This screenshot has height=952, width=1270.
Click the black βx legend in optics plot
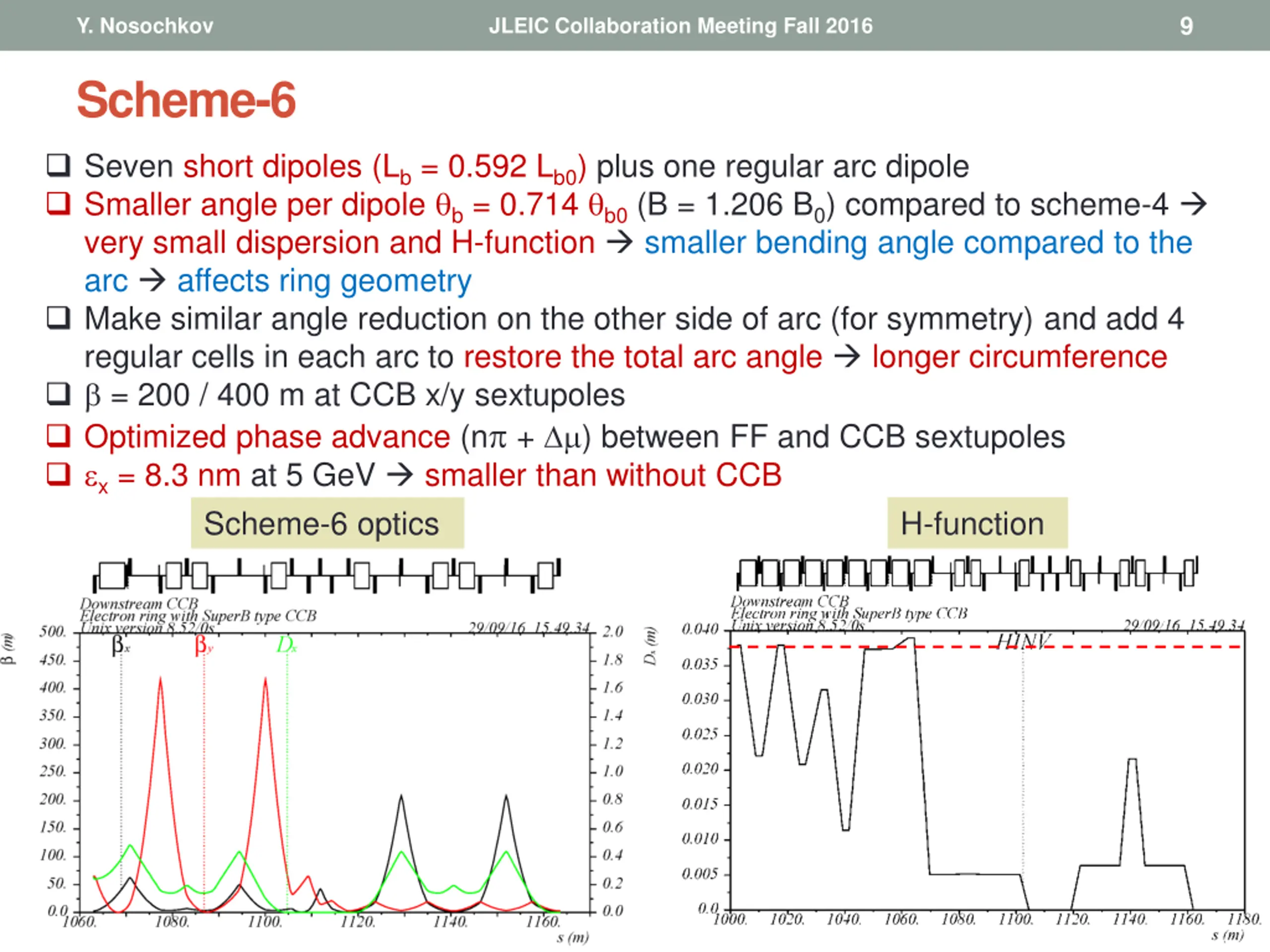tap(121, 645)
